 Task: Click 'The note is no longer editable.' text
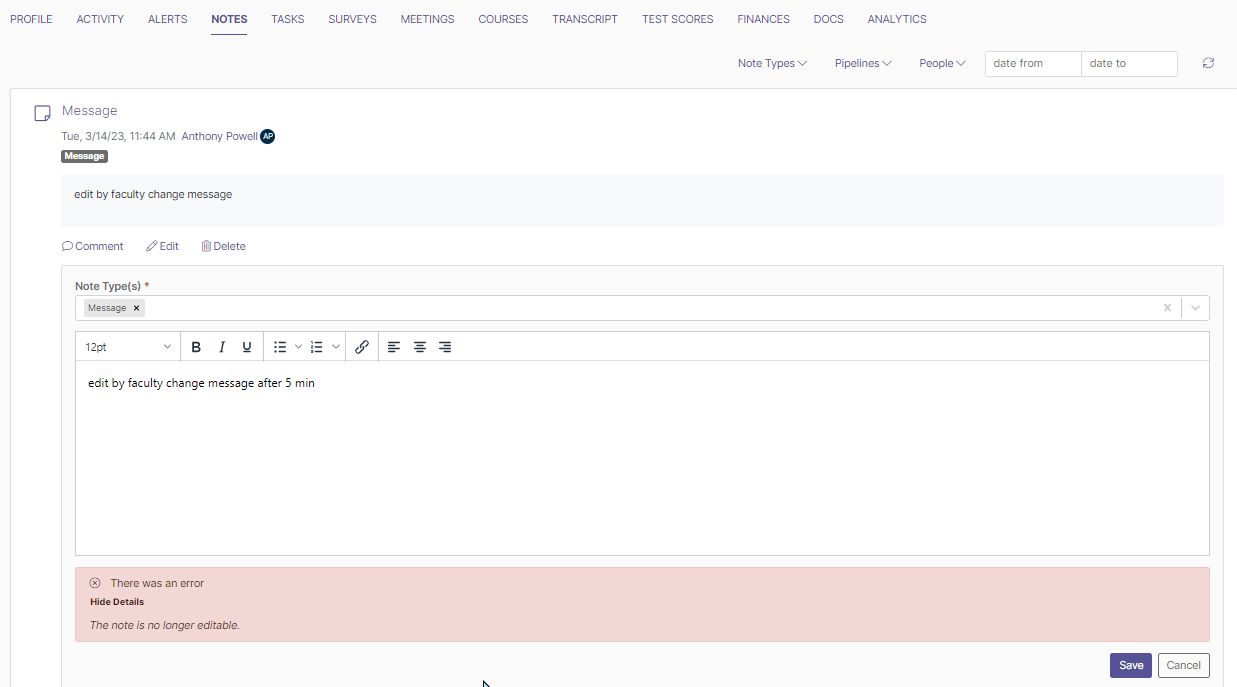pyautogui.click(x=165, y=625)
